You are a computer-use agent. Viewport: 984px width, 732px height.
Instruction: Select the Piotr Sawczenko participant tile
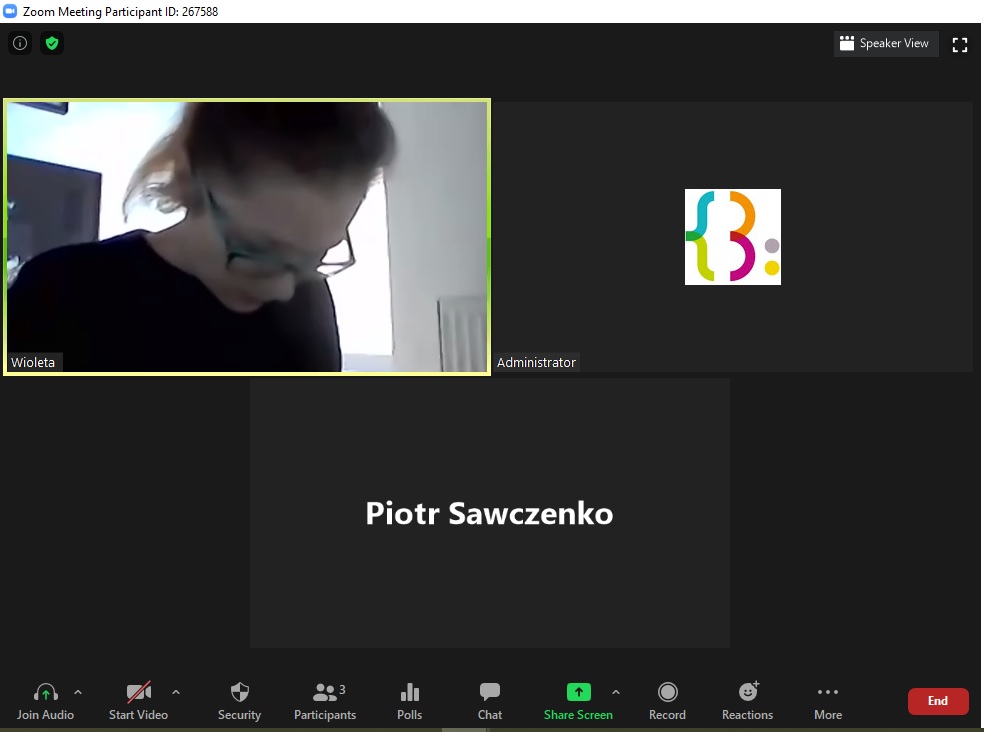point(489,513)
